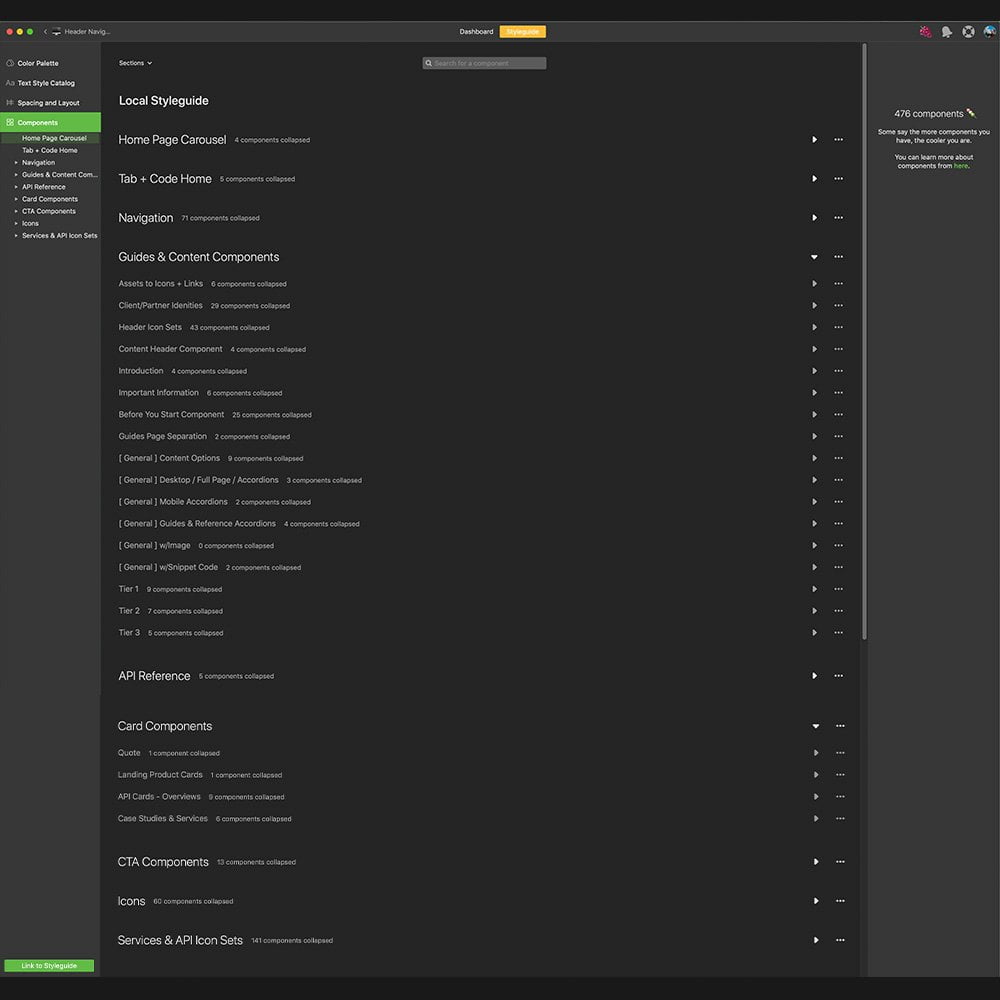This screenshot has height=1000, width=1000.
Task: Open more options for Icons section
Action: [x=840, y=901]
